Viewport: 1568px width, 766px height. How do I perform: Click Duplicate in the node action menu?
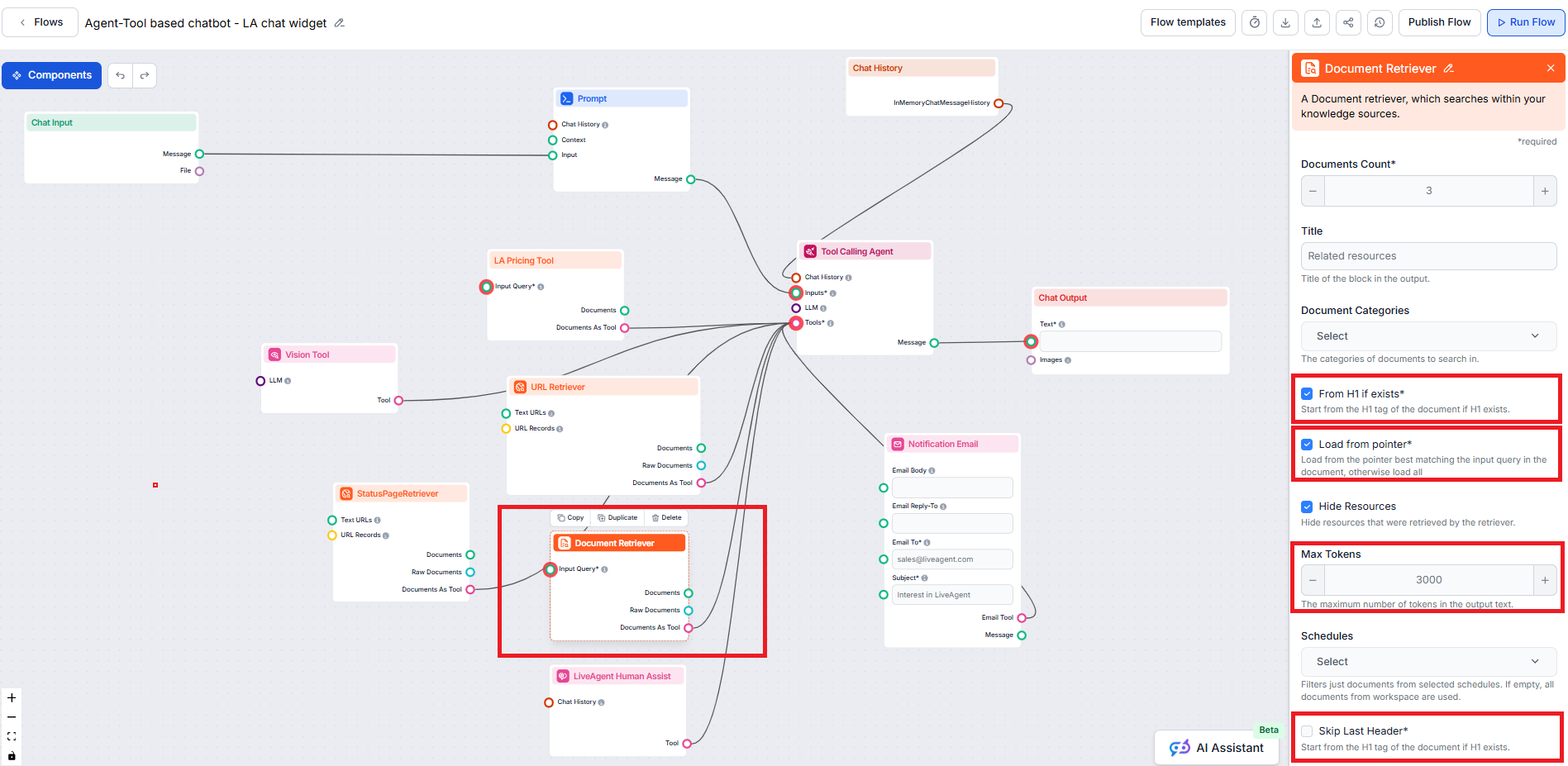pyautogui.click(x=617, y=518)
